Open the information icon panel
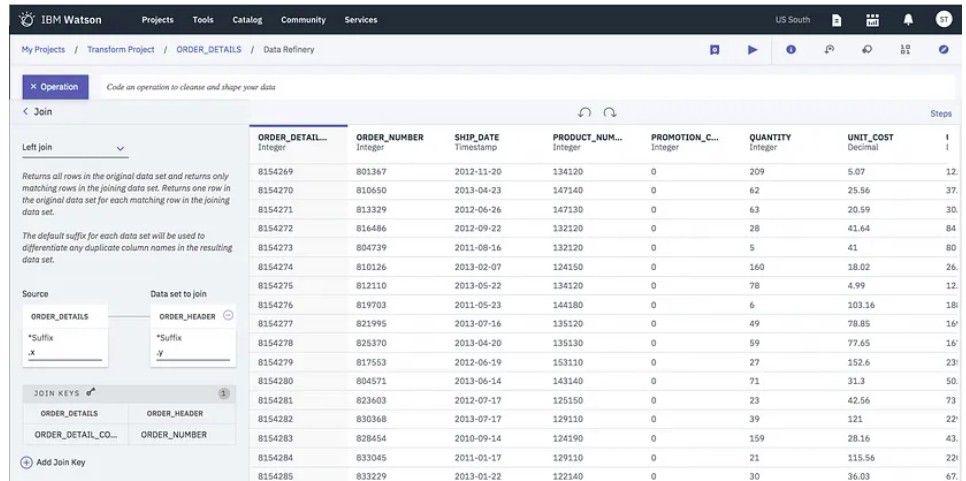 [791, 50]
